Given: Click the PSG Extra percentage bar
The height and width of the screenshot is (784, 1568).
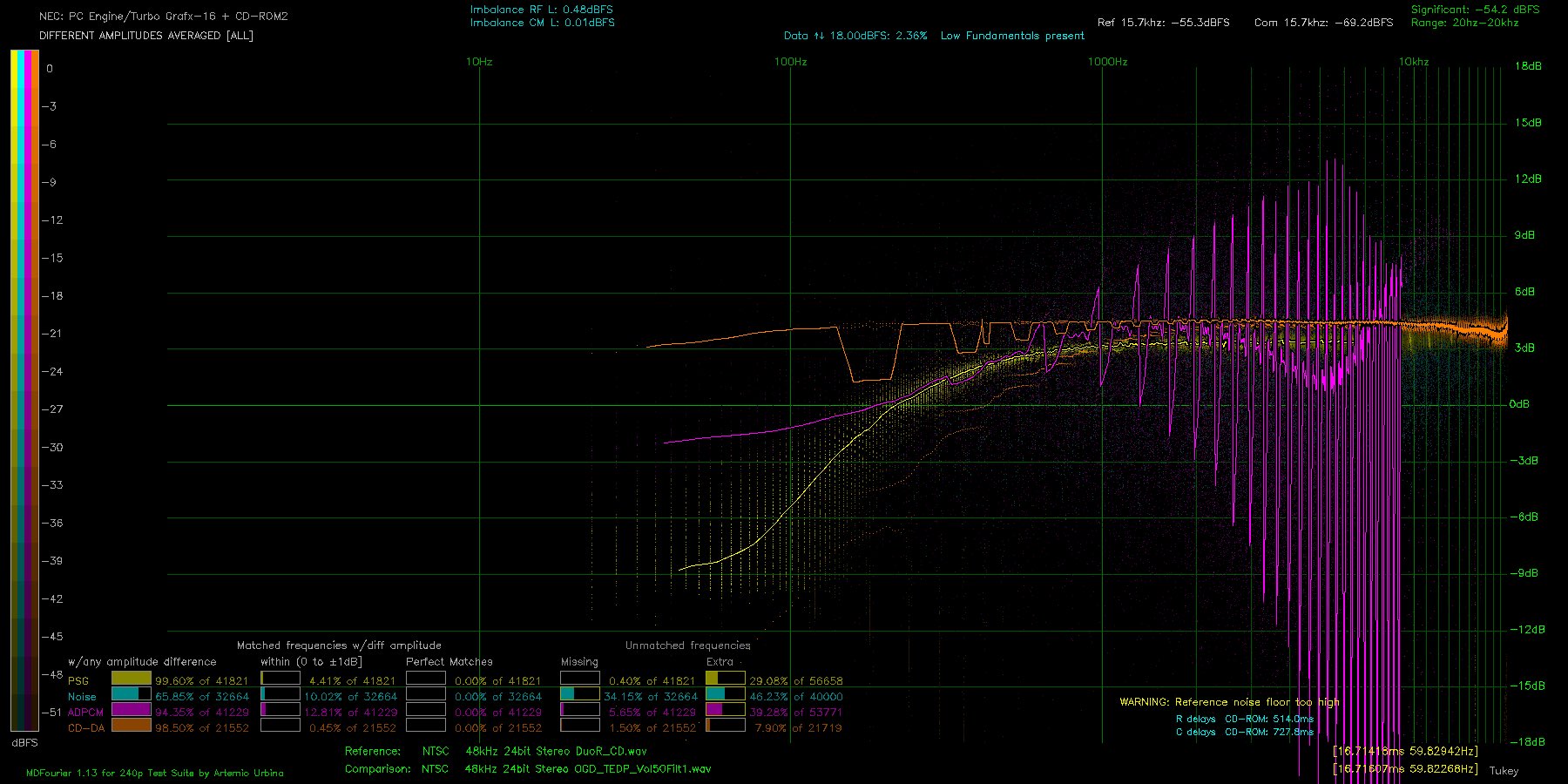Looking at the screenshot, I should [x=726, y=678].
